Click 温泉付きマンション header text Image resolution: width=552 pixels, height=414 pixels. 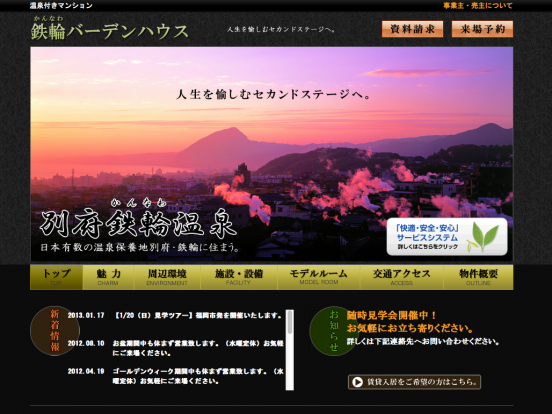click(61, 5)
